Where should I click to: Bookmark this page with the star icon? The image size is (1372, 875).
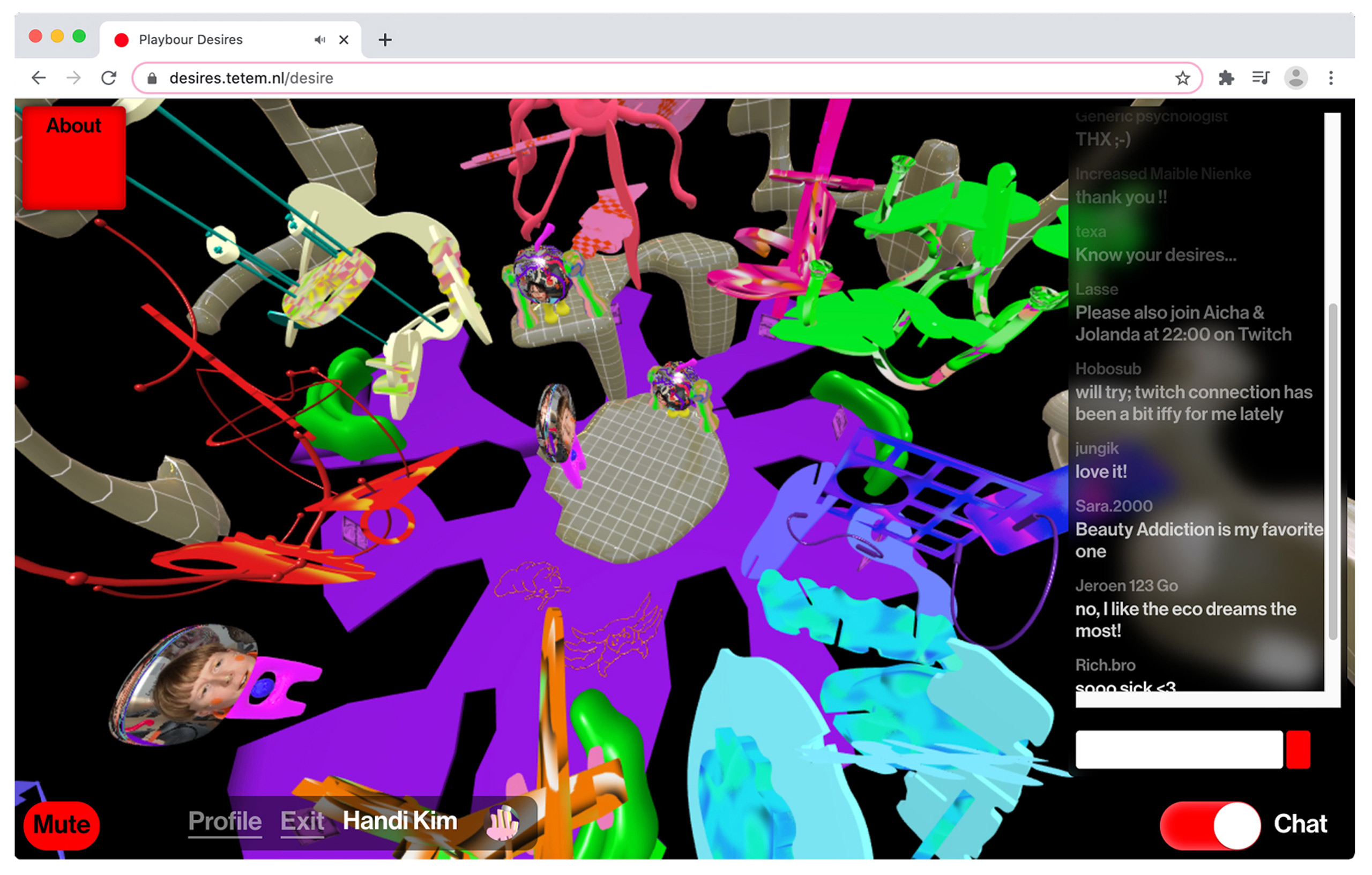1182,78
